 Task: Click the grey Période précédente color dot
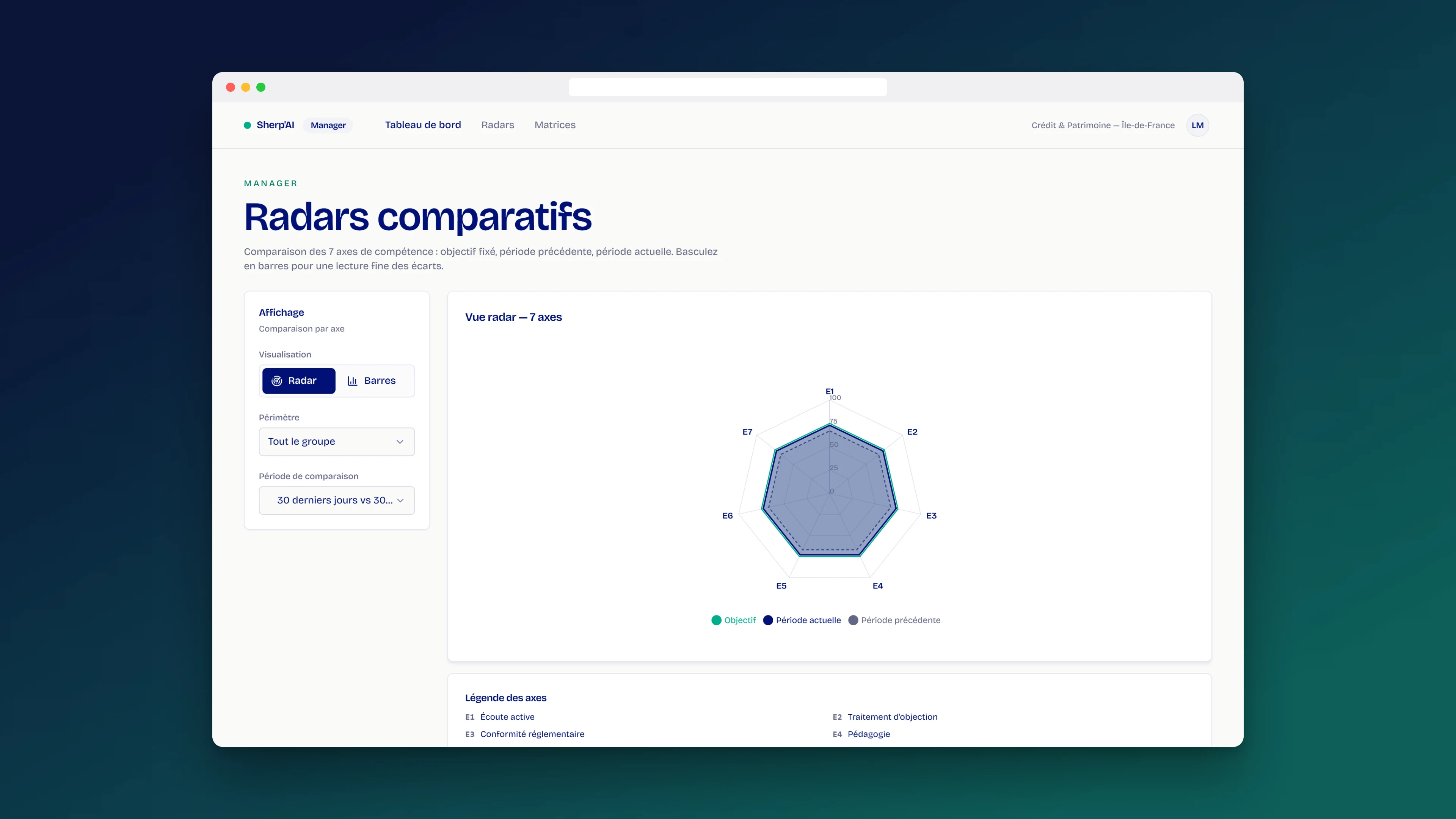pos(853,620)
